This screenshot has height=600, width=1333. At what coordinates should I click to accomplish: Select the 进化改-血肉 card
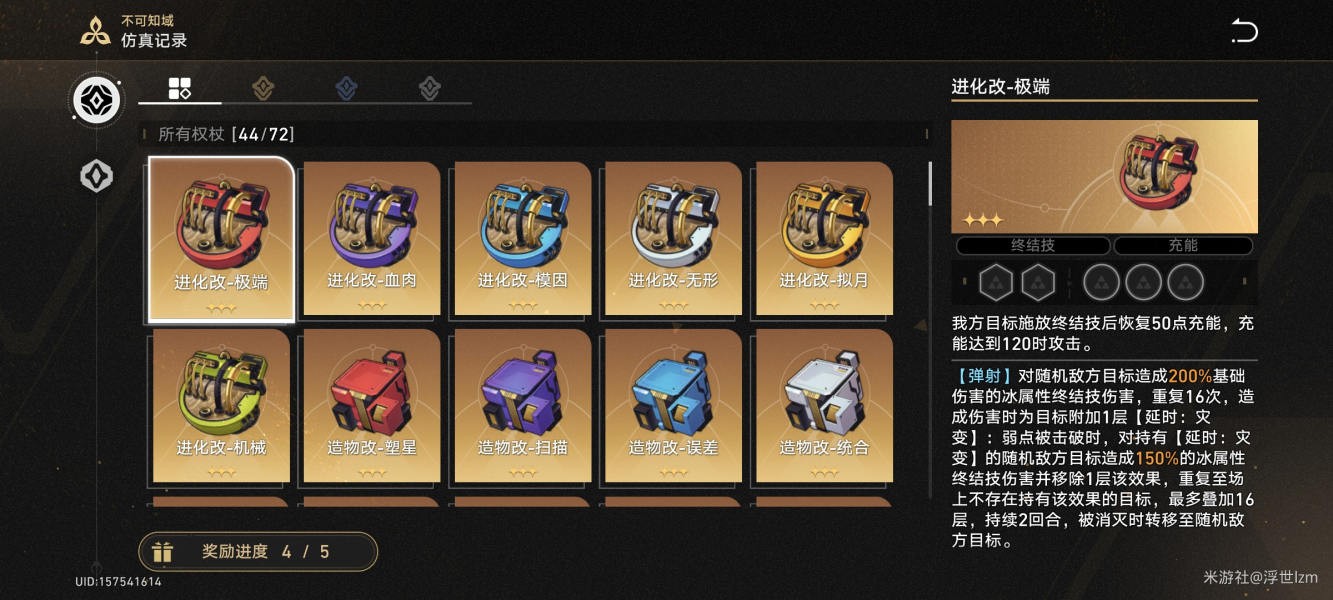tap(372, 239)
